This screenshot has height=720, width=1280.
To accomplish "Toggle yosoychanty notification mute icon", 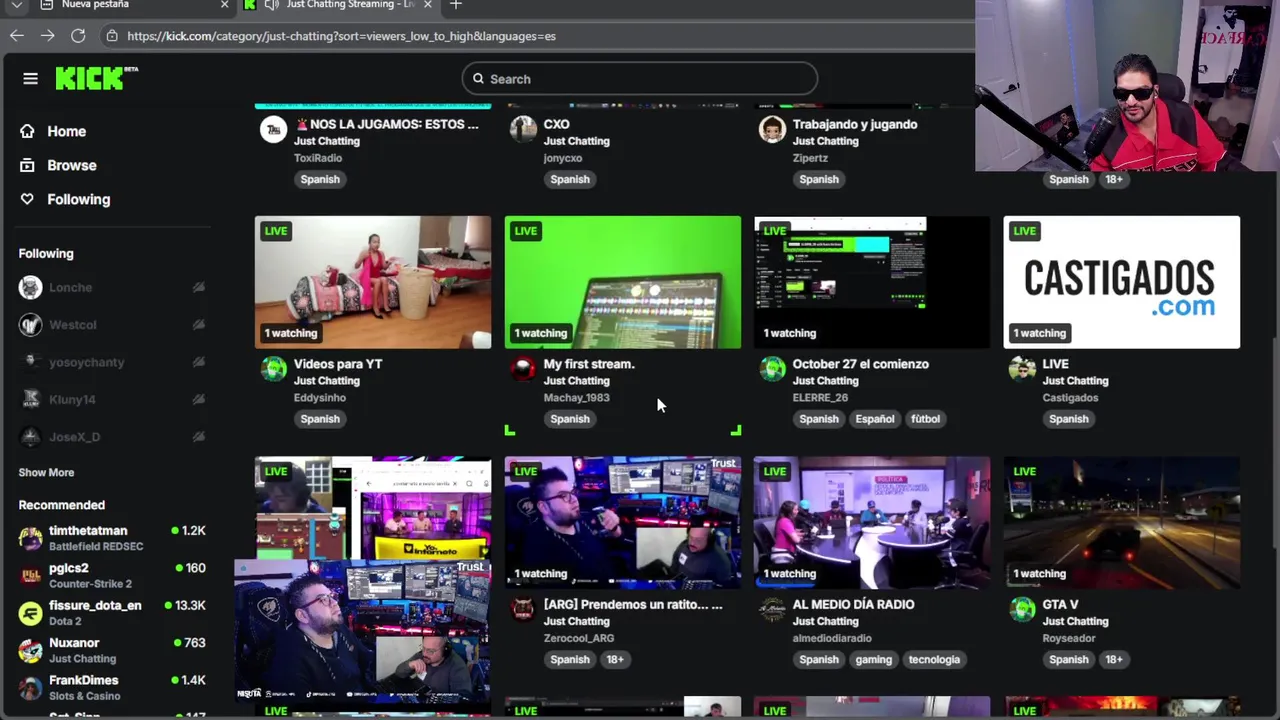I will pyautogui.click(x=198, y=362).
